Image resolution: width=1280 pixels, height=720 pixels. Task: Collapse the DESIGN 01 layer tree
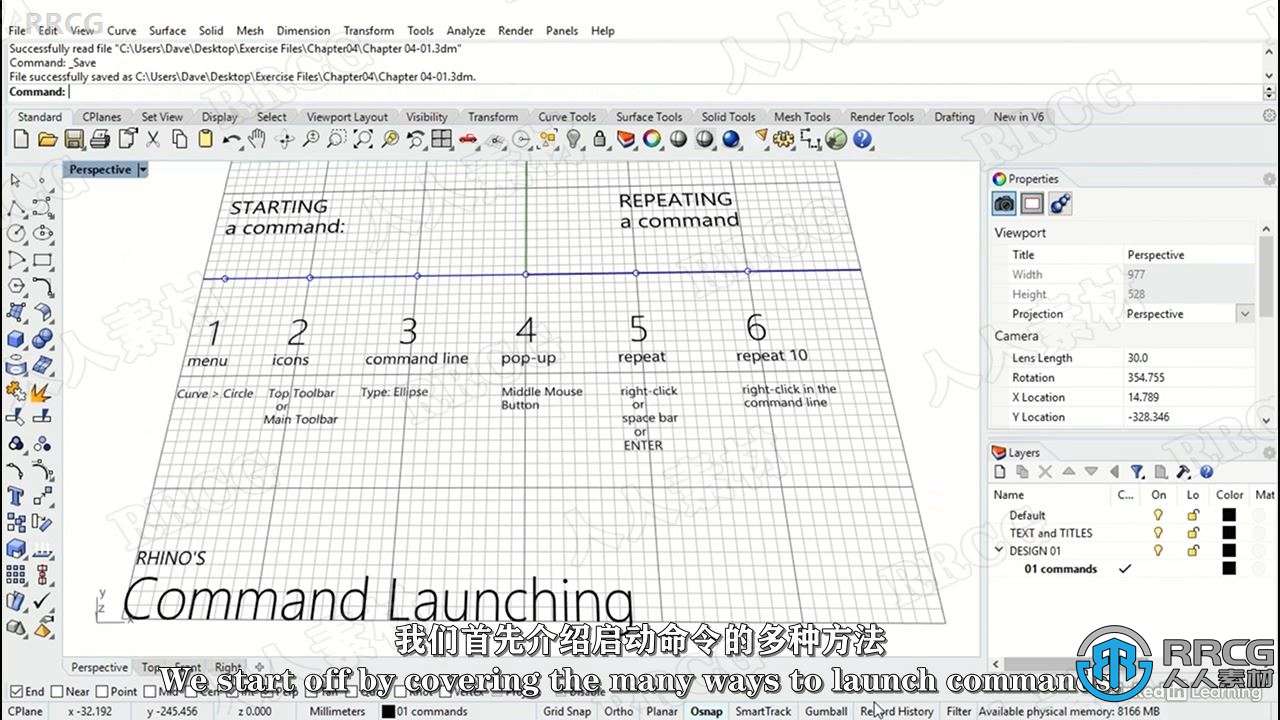pyautogui.click(x=999, y=551)
